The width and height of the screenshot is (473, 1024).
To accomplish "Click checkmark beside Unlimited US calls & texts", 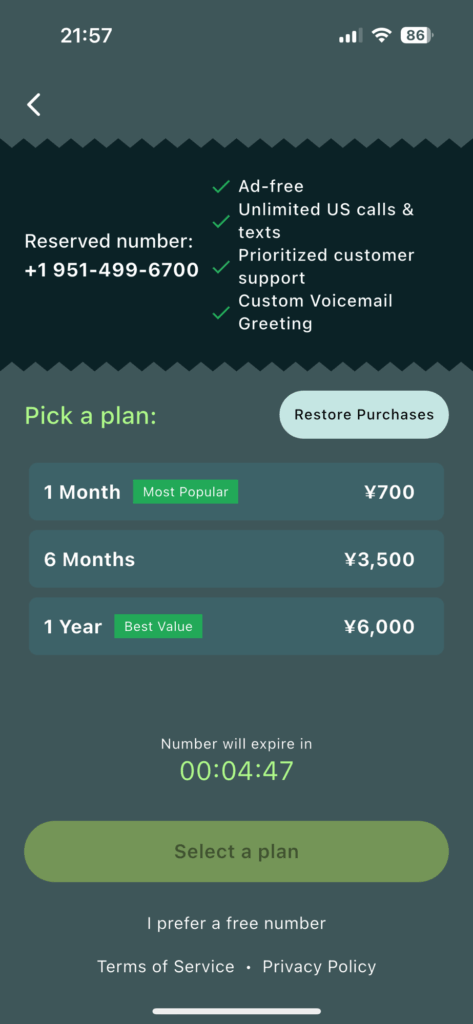I will click(221, 221).
